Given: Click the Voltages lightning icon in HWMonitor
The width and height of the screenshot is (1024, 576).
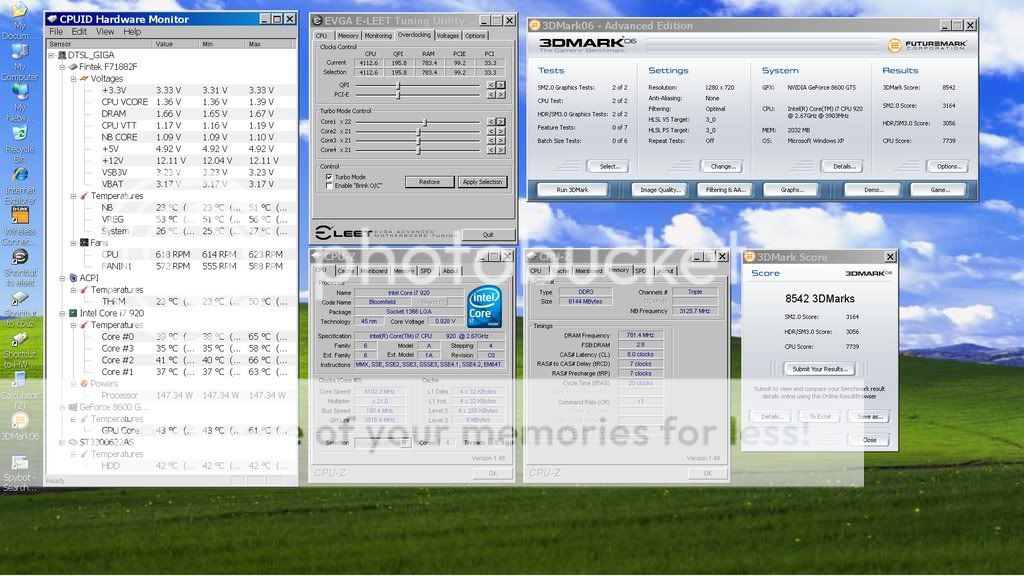Looking at the screenshot, I should (x=84, y=78).
